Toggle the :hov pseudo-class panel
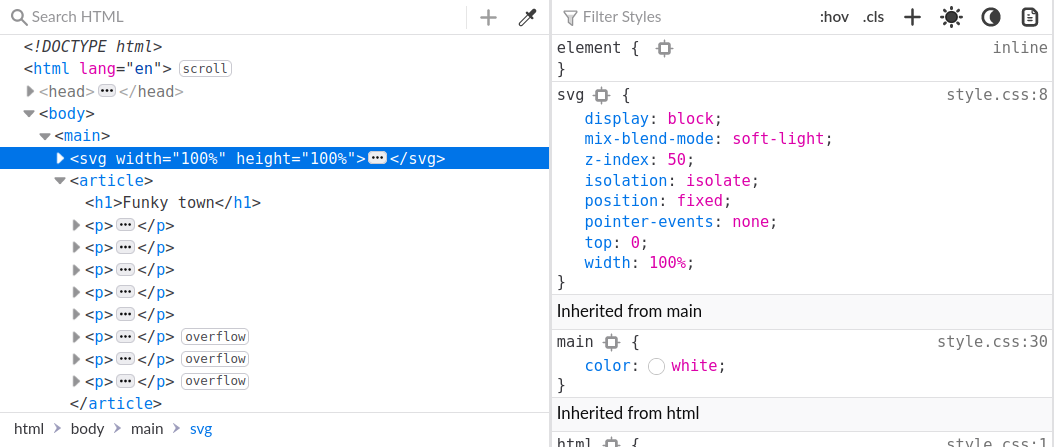 pyautogui.click(x=833, y=17)
